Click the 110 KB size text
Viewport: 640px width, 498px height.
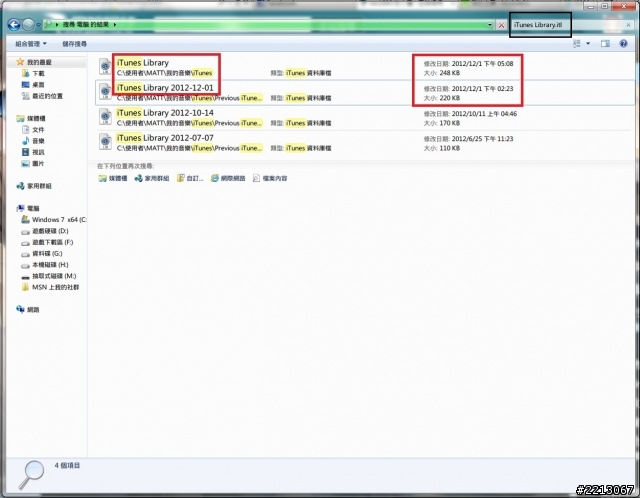click(x=450, y=148)
